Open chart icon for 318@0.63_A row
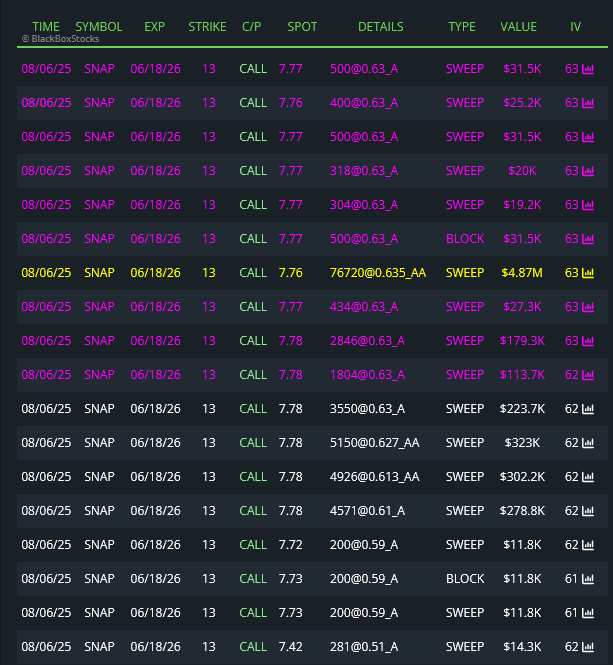The image size is (613, 665). (x=588, y=171)
